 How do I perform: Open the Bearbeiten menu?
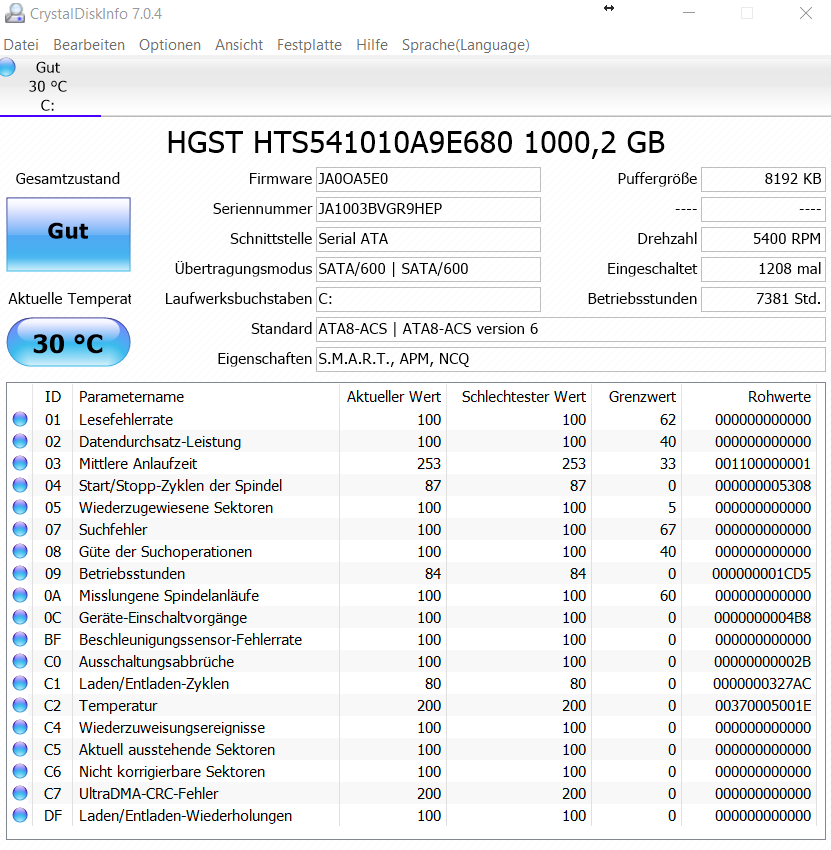89,44
